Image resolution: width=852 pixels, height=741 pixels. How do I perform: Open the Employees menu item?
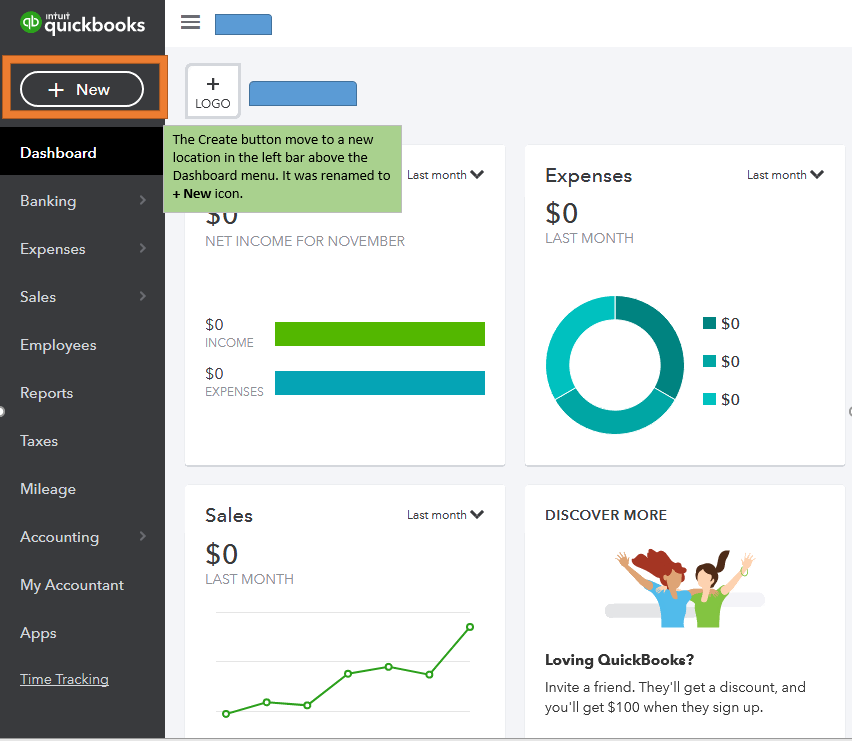pyautogui.click(x=58, y=345)
